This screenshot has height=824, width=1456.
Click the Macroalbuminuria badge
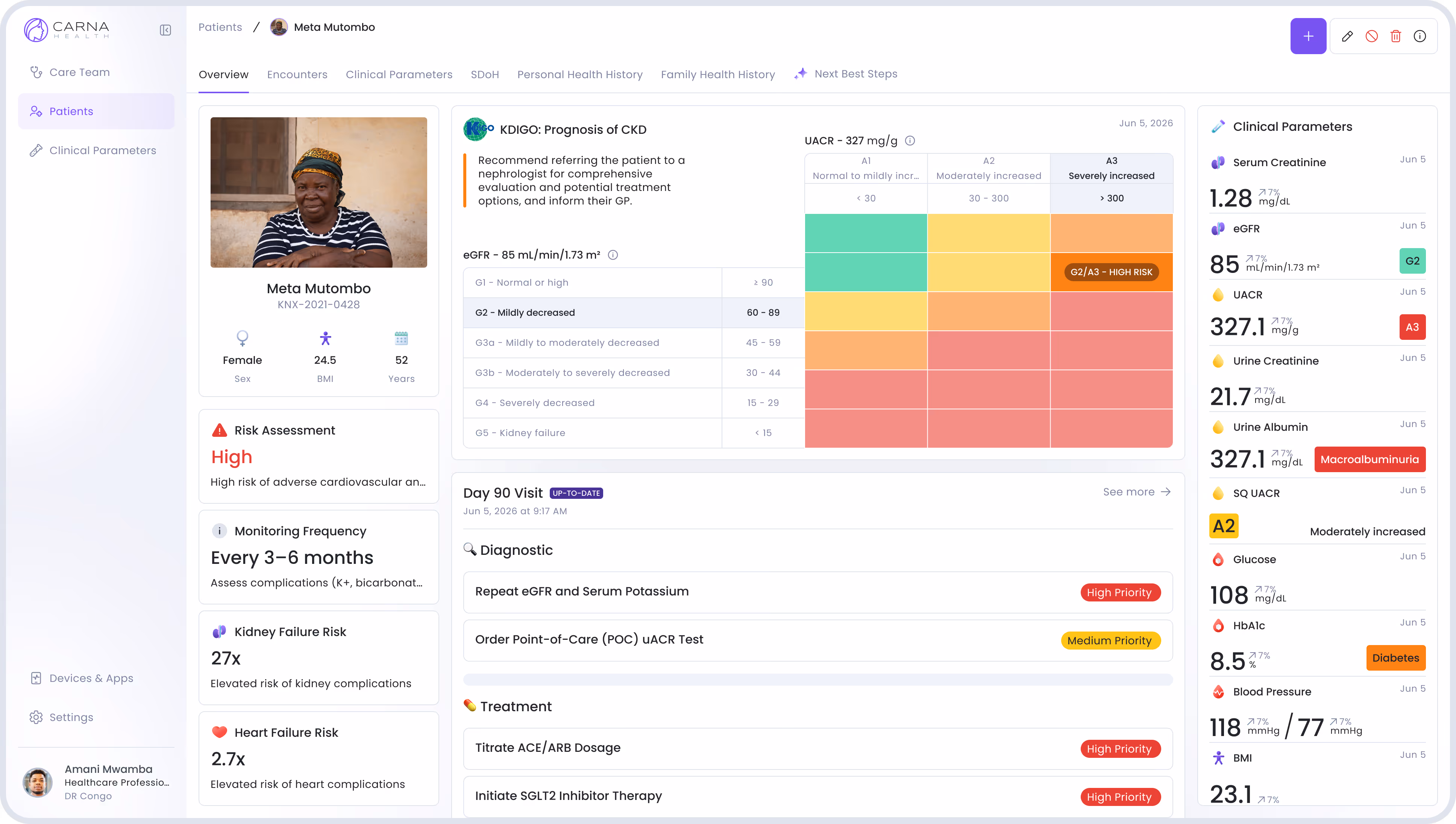click(x=1370, y=459)
